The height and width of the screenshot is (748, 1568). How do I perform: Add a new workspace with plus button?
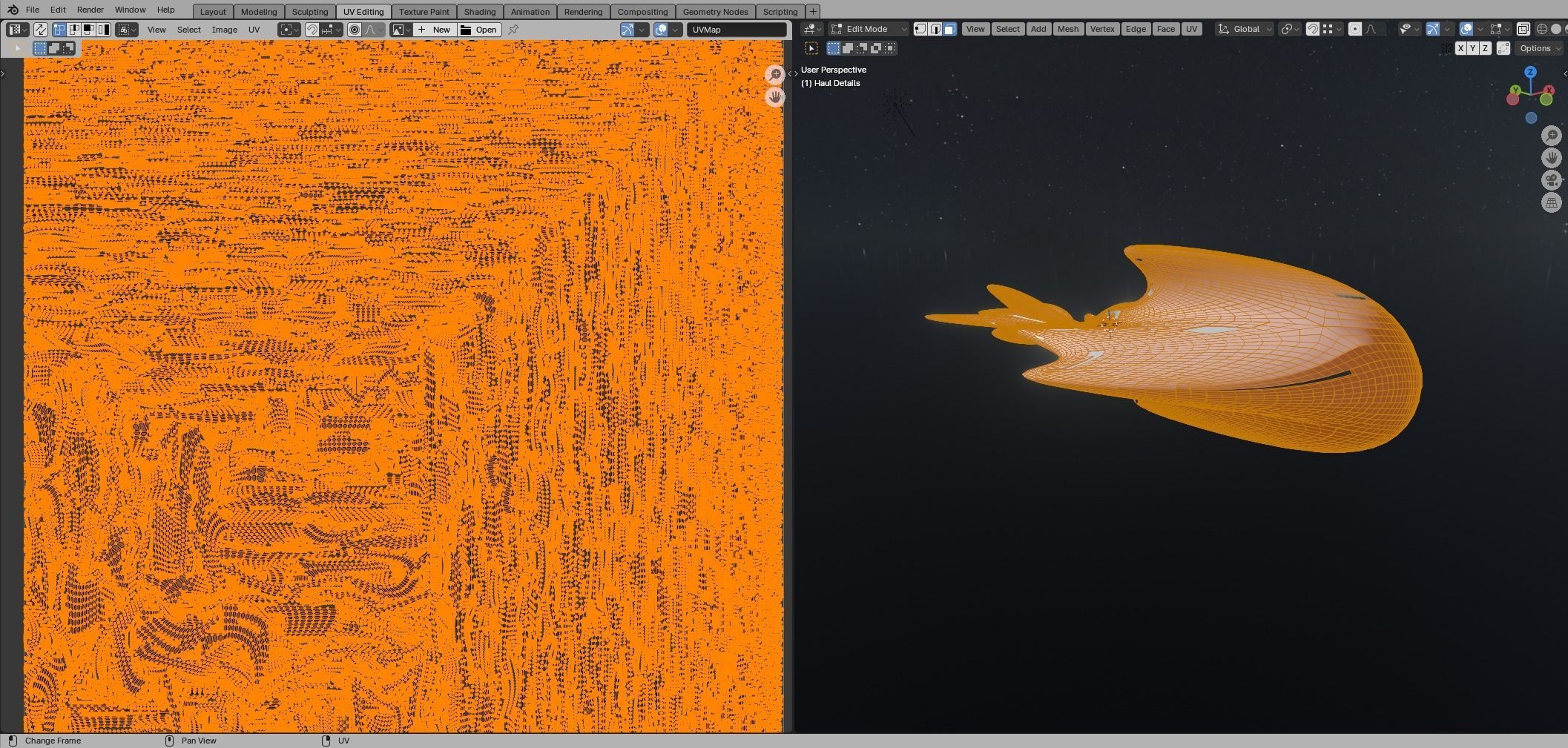[813, 11]
